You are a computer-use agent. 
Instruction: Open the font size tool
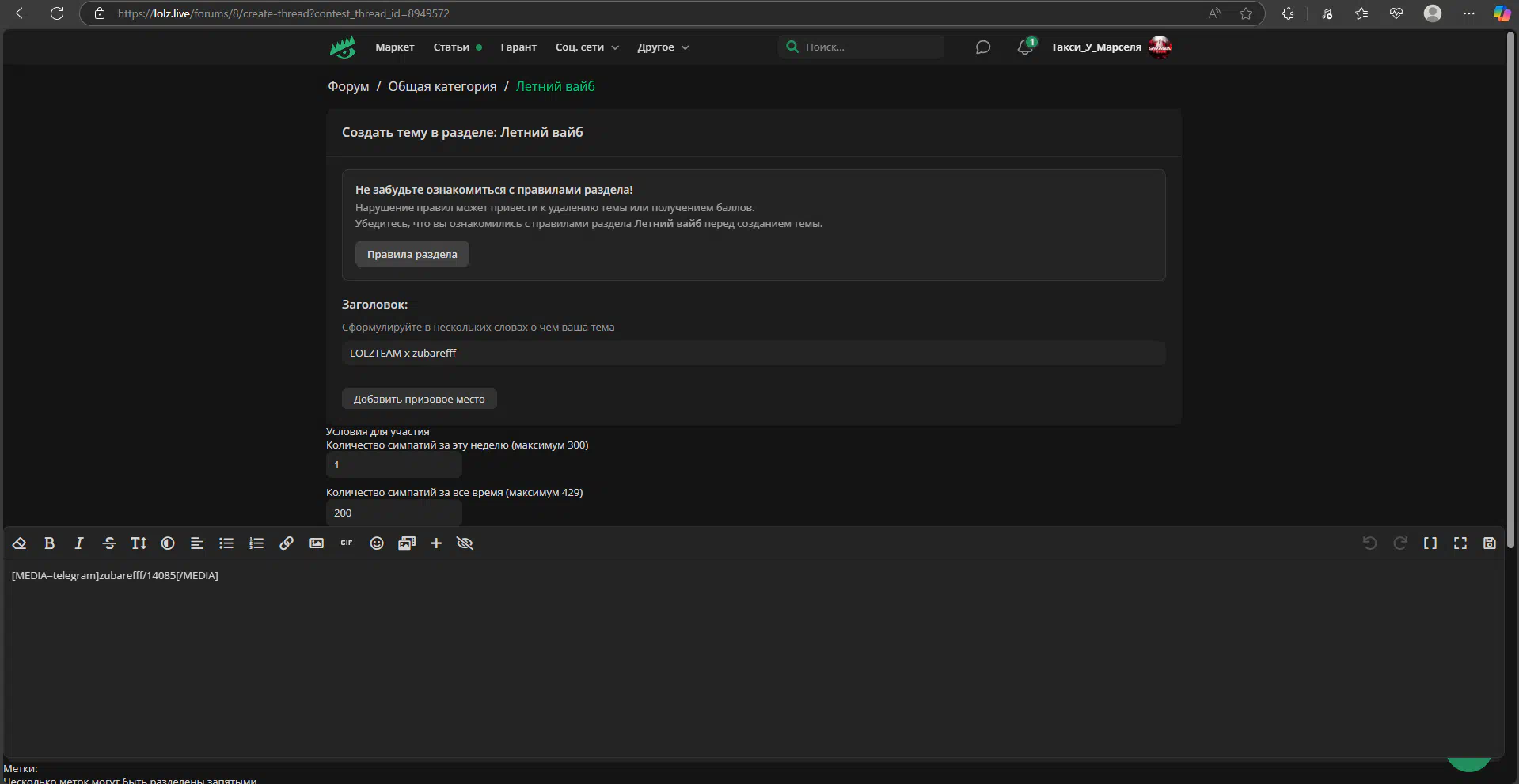tap(139, 543)
